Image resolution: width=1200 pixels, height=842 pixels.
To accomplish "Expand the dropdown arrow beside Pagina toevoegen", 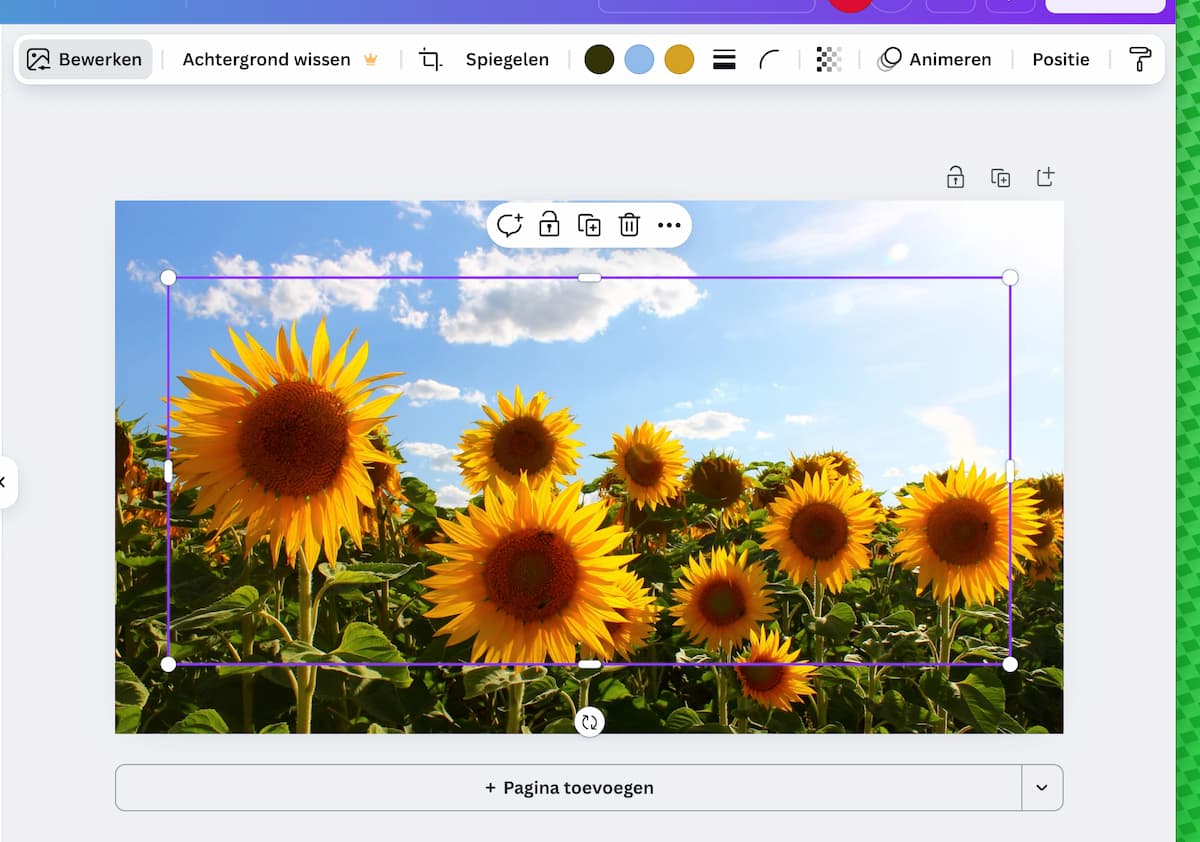I will 1042,788.
